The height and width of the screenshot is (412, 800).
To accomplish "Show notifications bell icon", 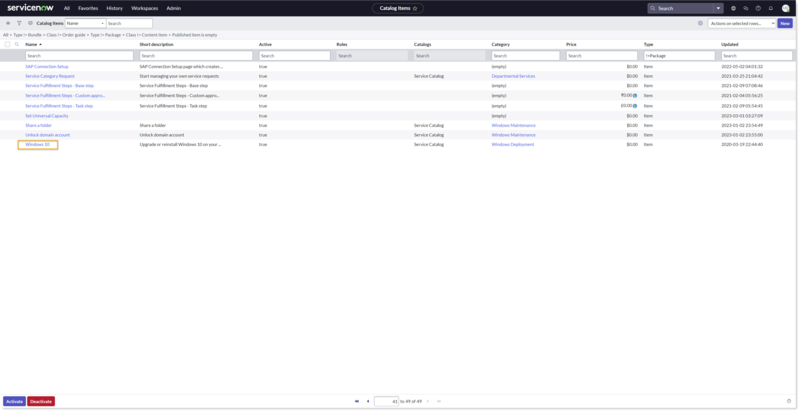I will pos(771,8).
